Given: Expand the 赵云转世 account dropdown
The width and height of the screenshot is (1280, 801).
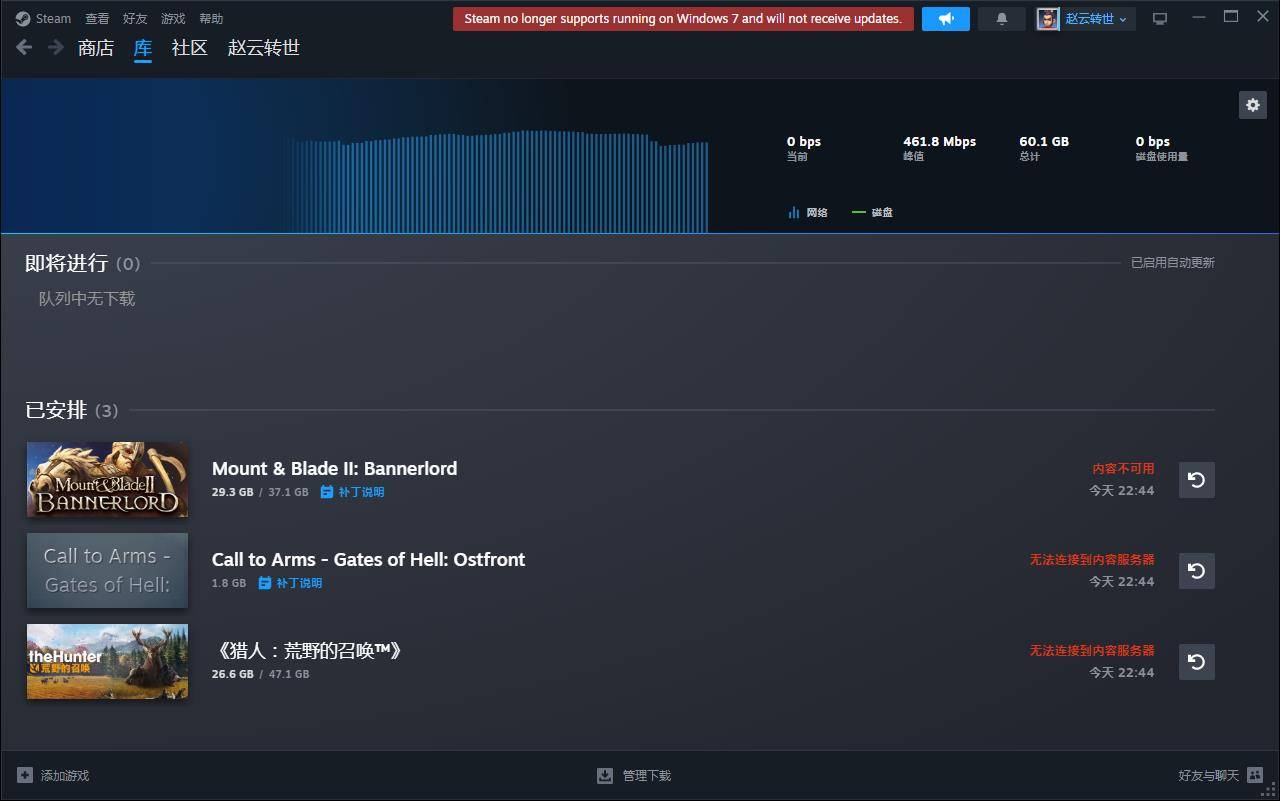Looking at the screenshot, I should pyautogui.click(x=1085, y=19).
